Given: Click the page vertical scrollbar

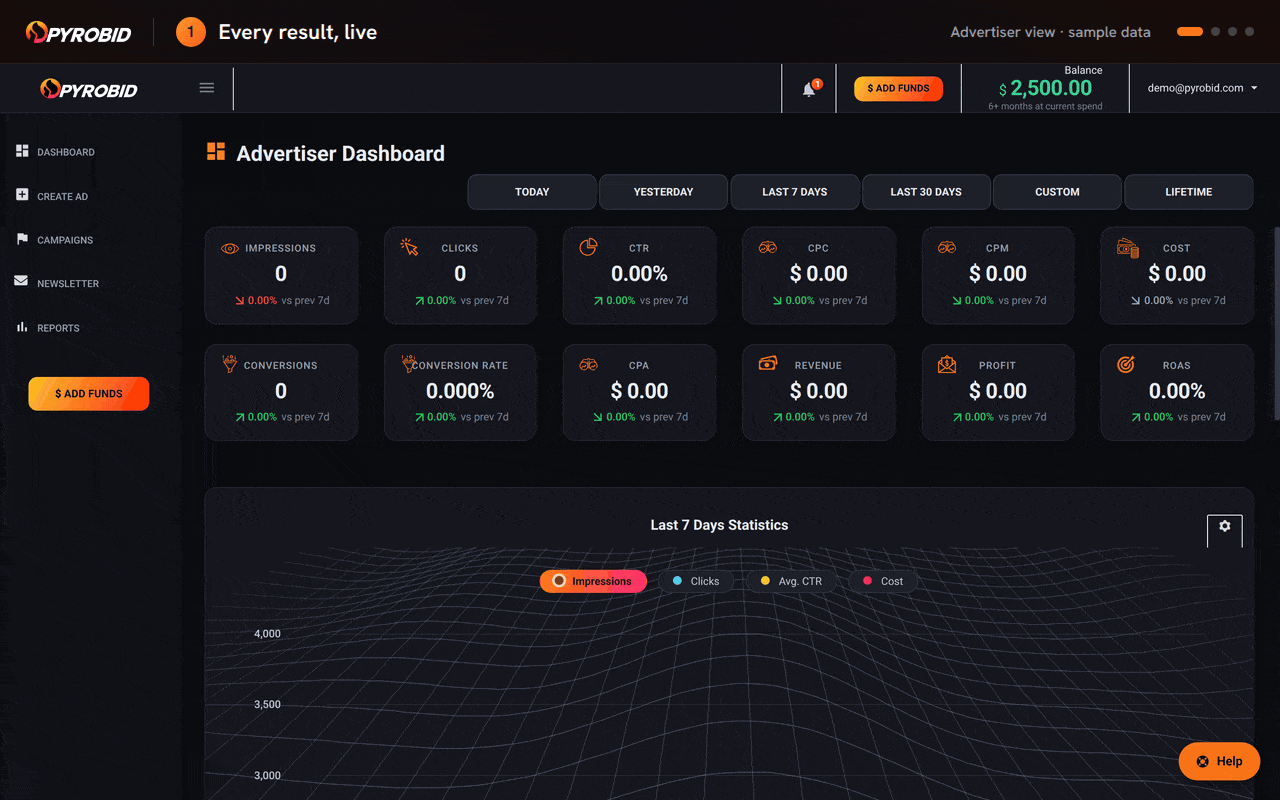Looking at the screenshot, I should 1276,323.
